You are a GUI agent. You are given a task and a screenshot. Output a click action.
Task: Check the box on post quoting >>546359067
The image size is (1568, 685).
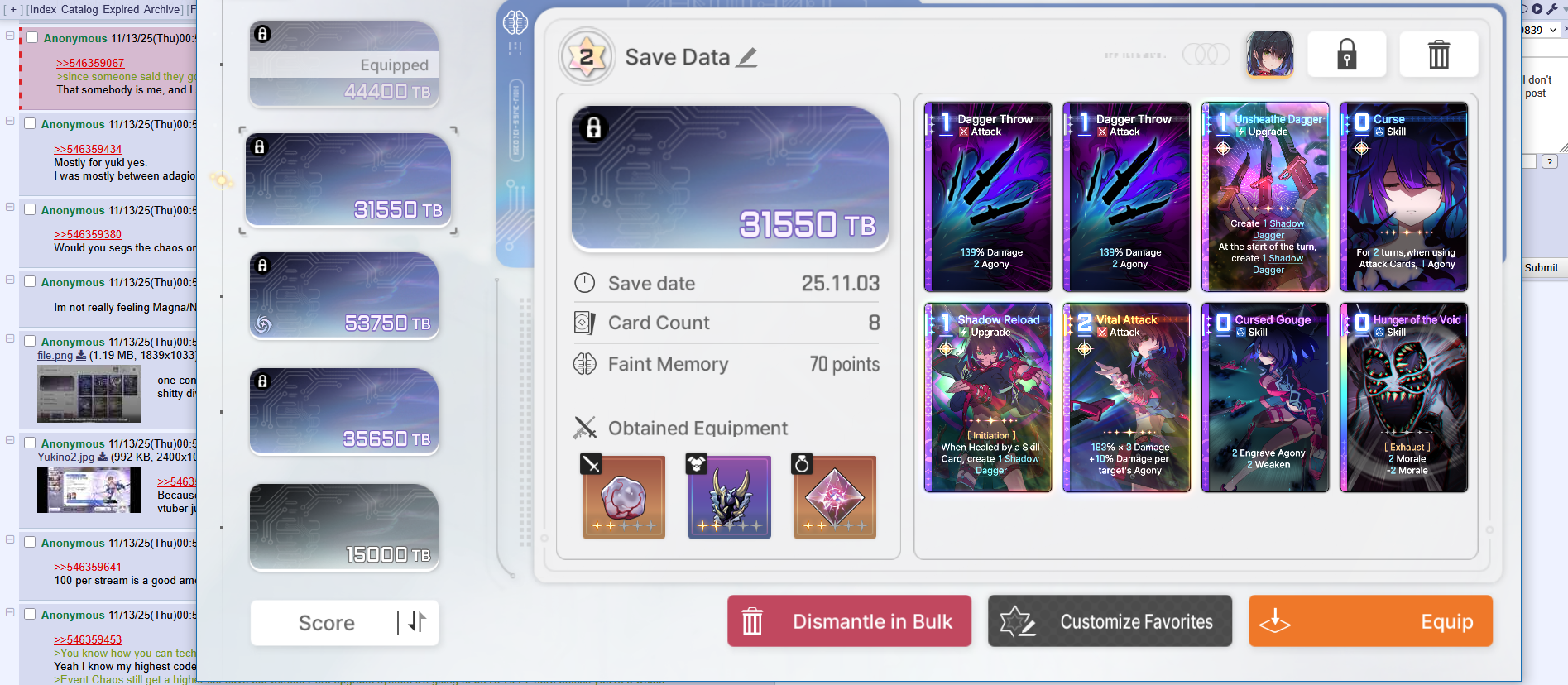pos(32,37)
